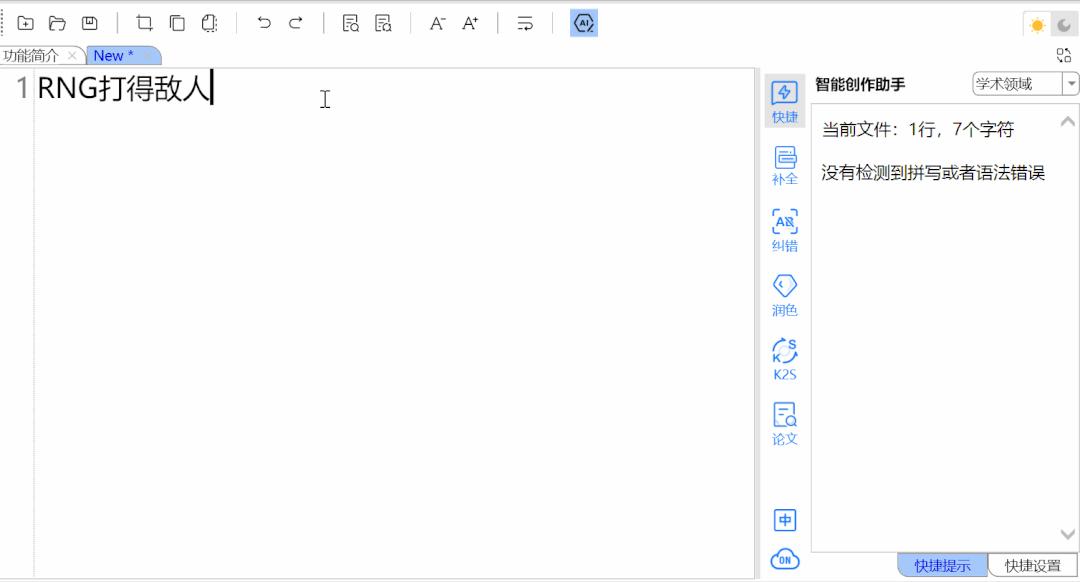Open the 润色 polishing tool
This screenshot has width=1080, height=582.
pos(785,295)
